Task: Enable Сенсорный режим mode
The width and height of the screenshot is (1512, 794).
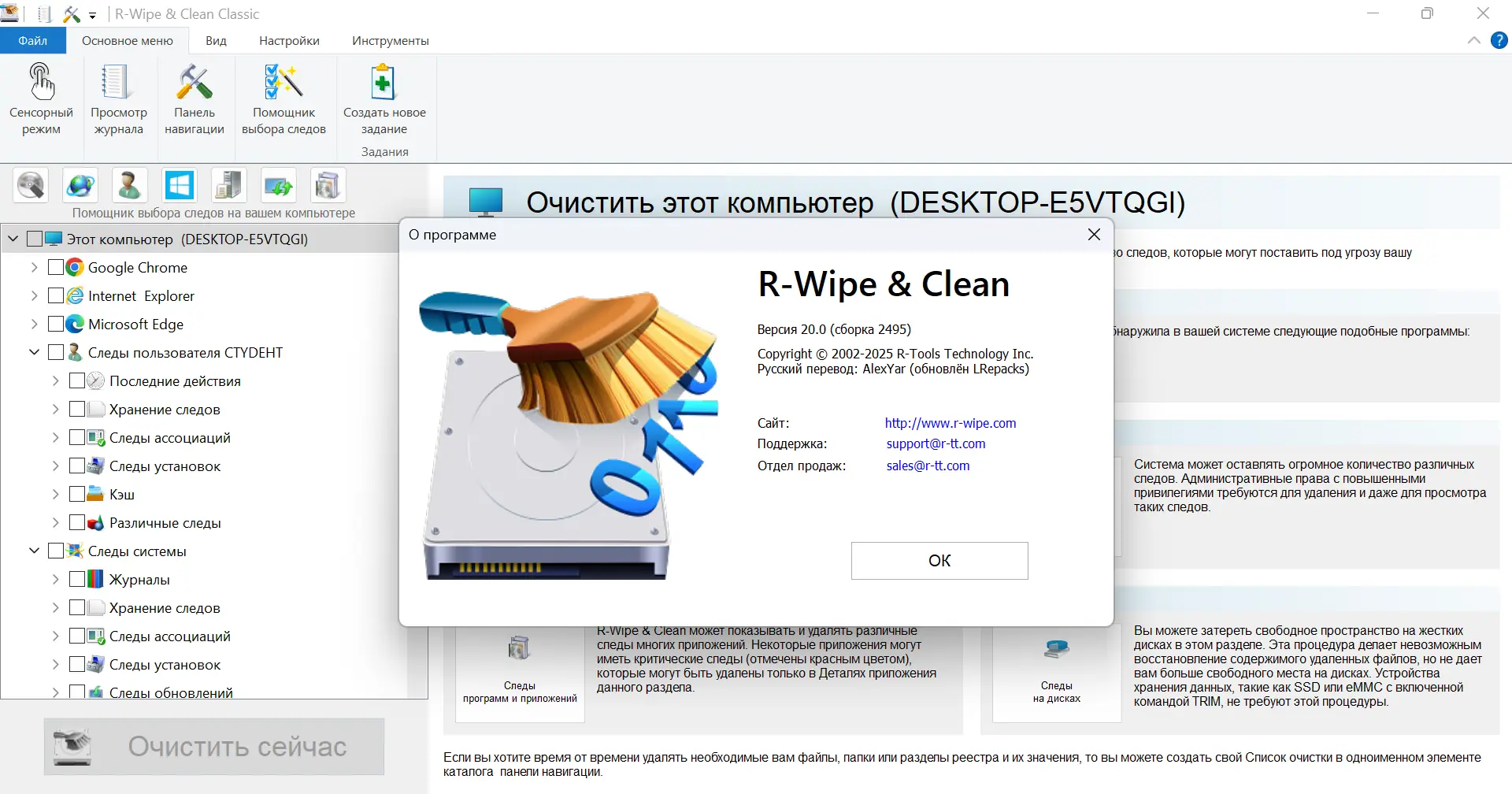Action: [41, 98]
